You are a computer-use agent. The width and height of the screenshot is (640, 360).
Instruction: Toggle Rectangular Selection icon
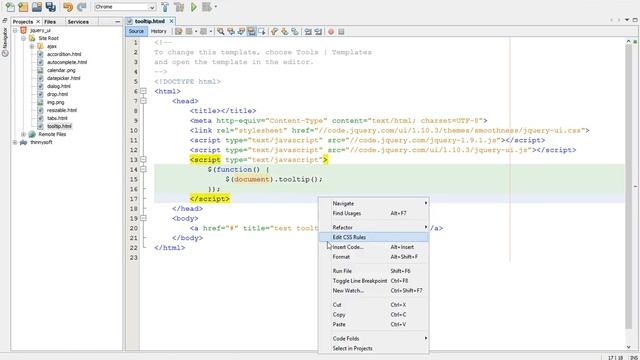262,31
